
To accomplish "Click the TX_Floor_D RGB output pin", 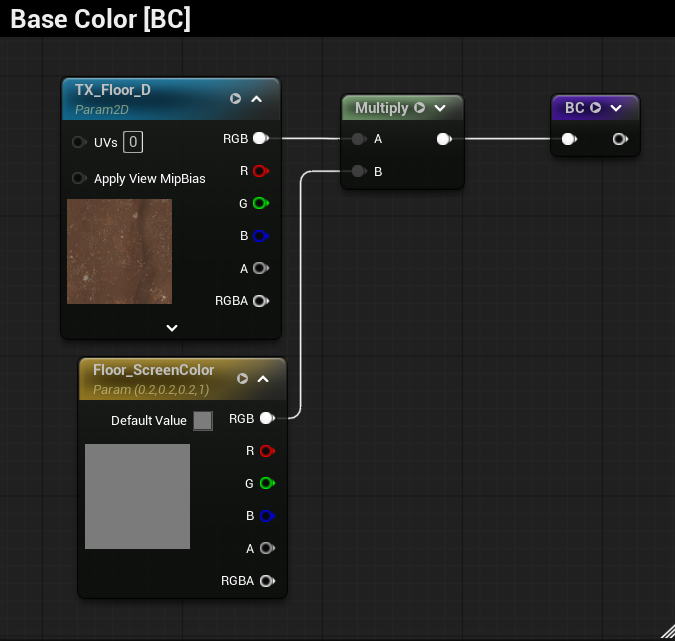I will click(x=260, y=138).
